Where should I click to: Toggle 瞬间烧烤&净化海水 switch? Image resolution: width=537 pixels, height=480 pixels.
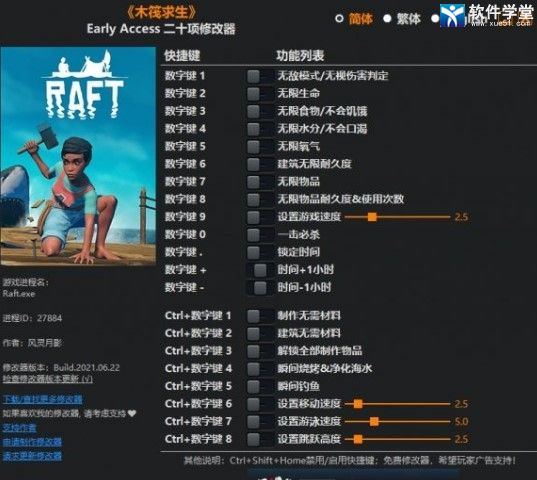coord(260,369)
